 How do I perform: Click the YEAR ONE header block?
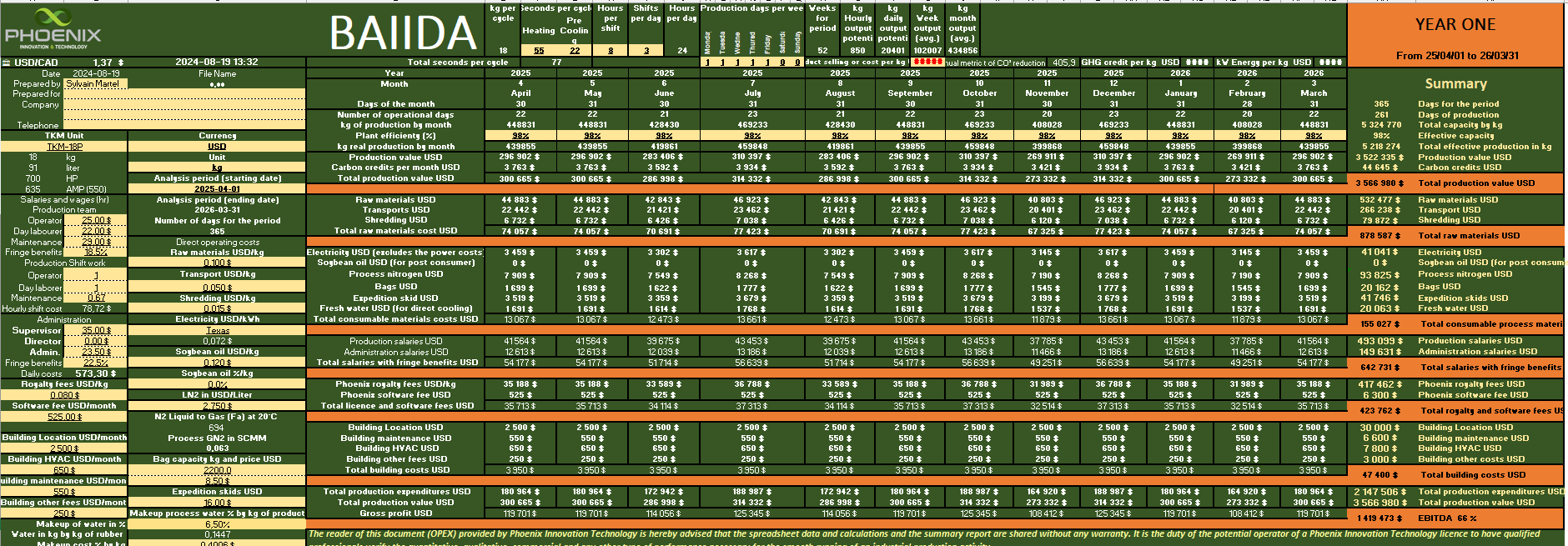pyautogui.click(x=1455, y=25)
